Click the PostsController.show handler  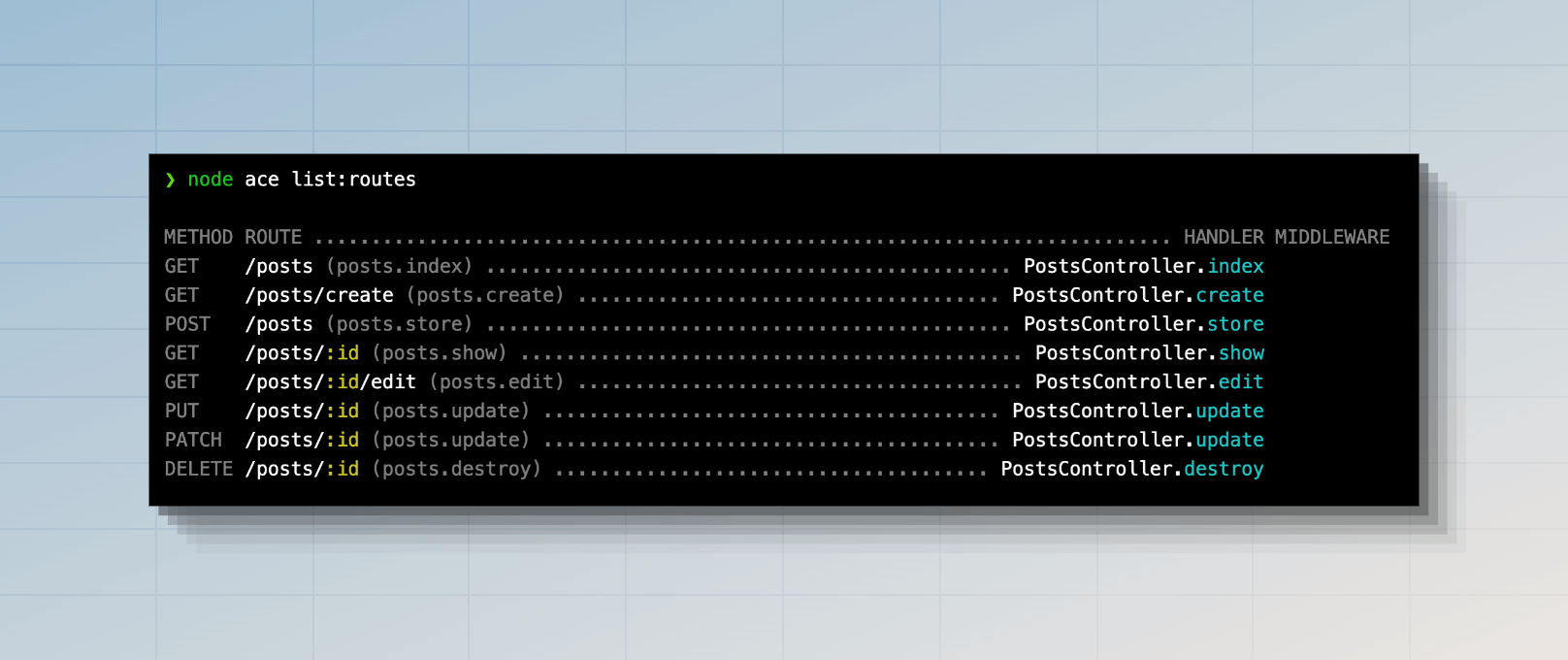[1149, 353]
